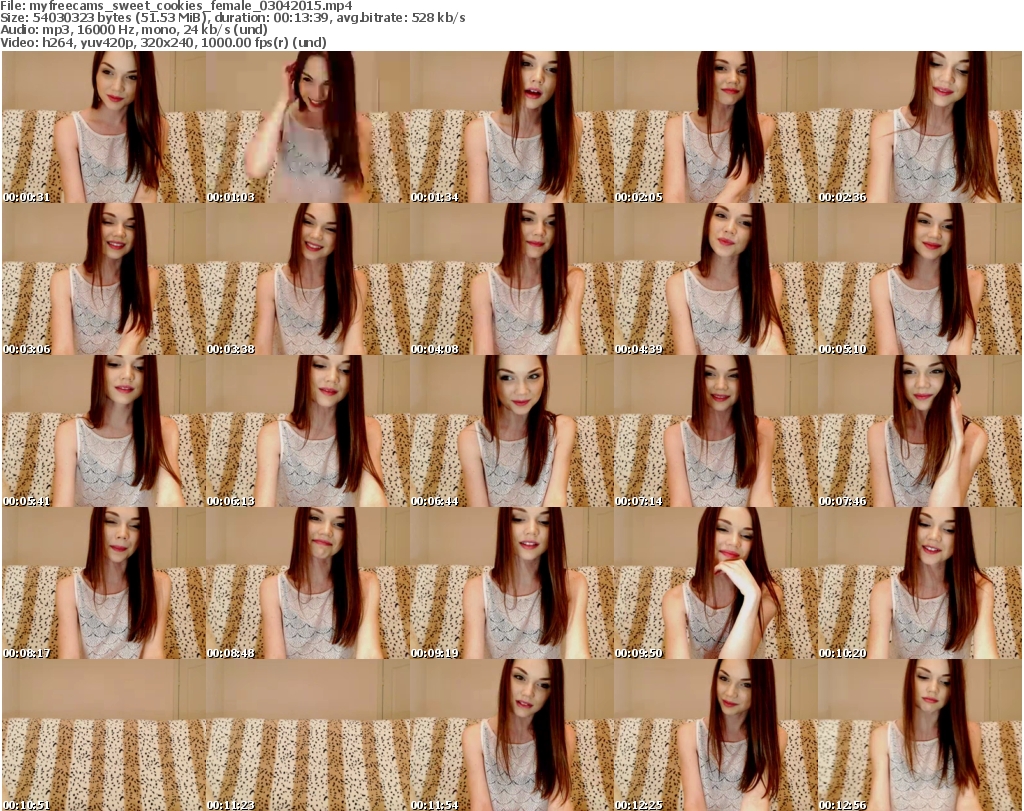This screenshot has width=1024, height=811.
Task: Choose the frame at 00:10:51
Action: (x=104, y=735)
